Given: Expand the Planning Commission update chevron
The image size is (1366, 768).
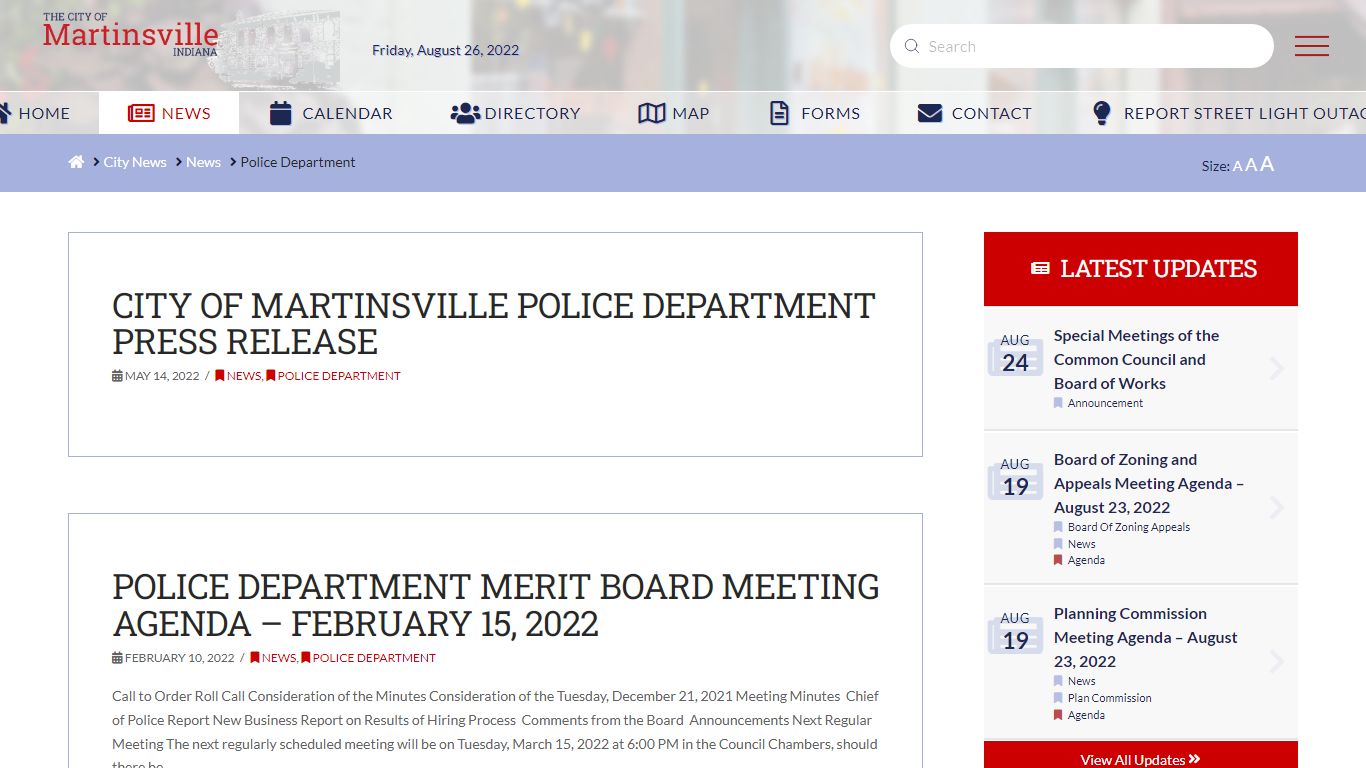Looking at the screenshot, I should tap(1277, 661).
